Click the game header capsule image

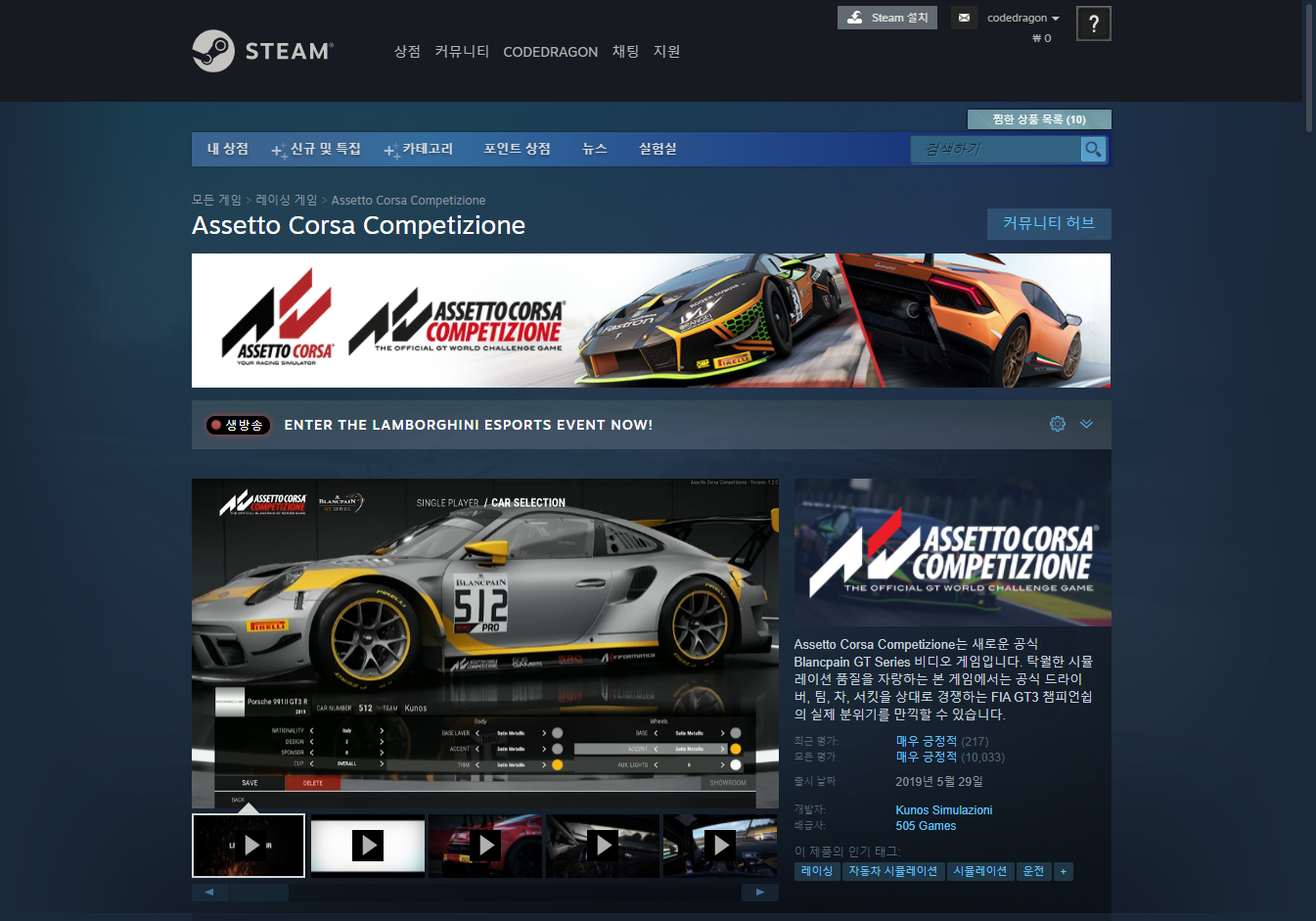[x=952, y=552]
